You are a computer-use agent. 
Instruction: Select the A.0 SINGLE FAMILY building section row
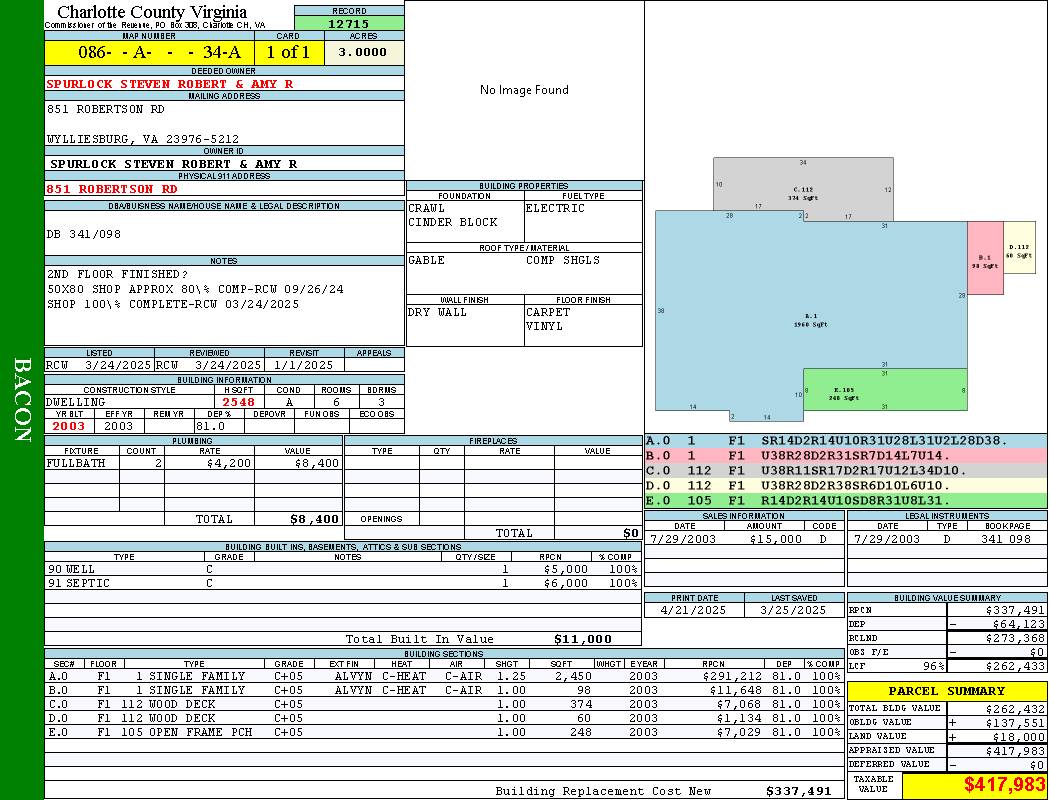click(444, 676)
